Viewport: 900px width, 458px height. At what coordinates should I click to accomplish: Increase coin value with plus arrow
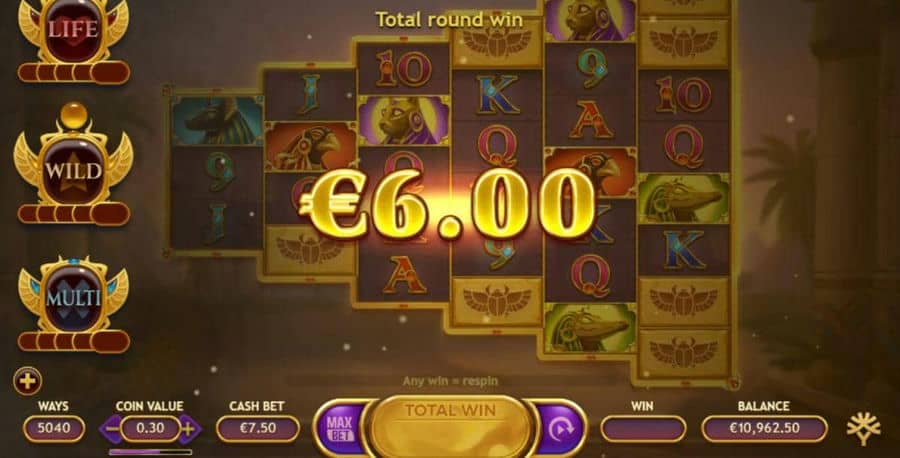189,428
